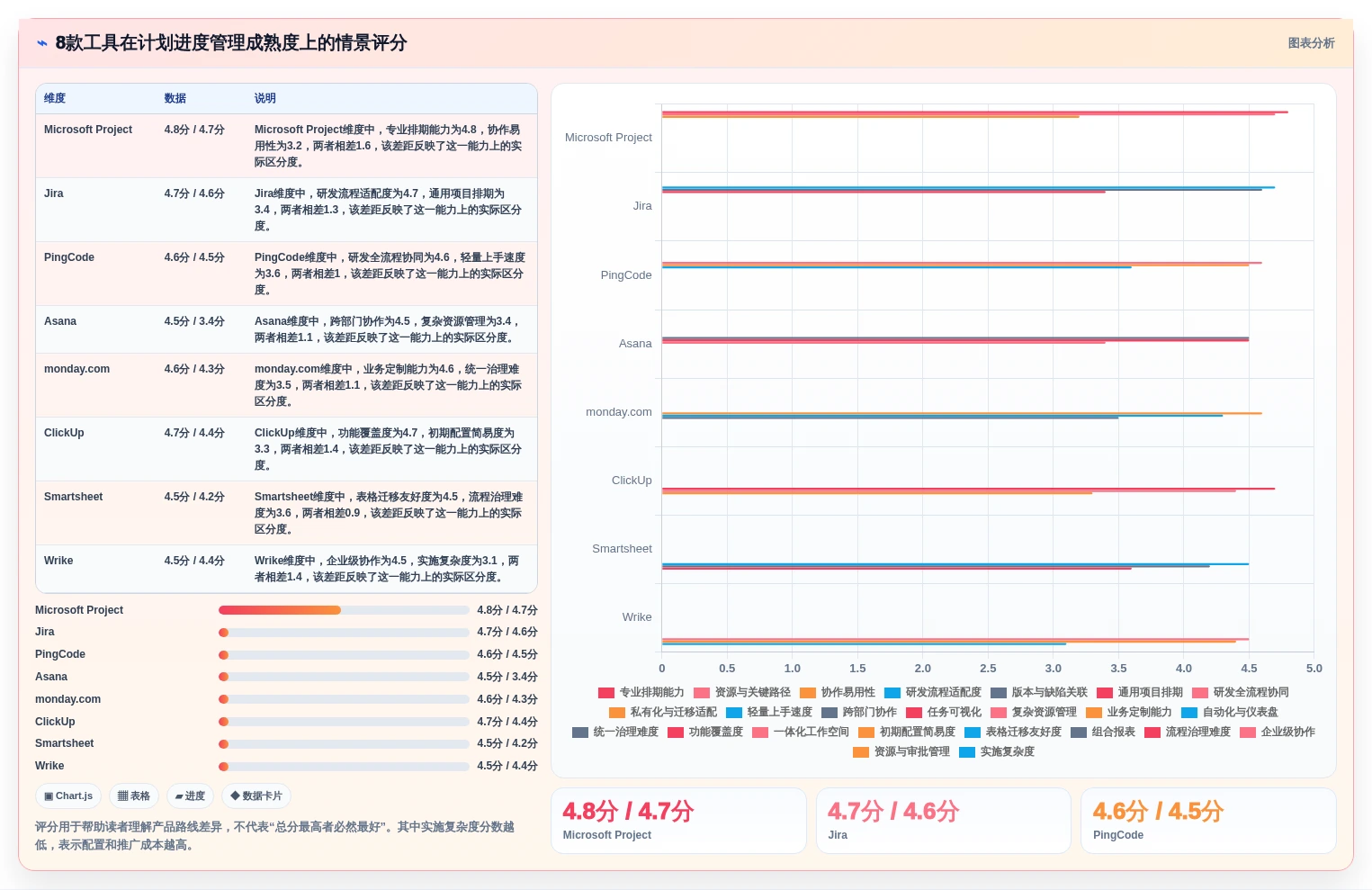Click the 自动化与仪表盘 legend color swatch
Image resolution: width=1372 pixels, height=890 pixels.
pos(1188,713)
